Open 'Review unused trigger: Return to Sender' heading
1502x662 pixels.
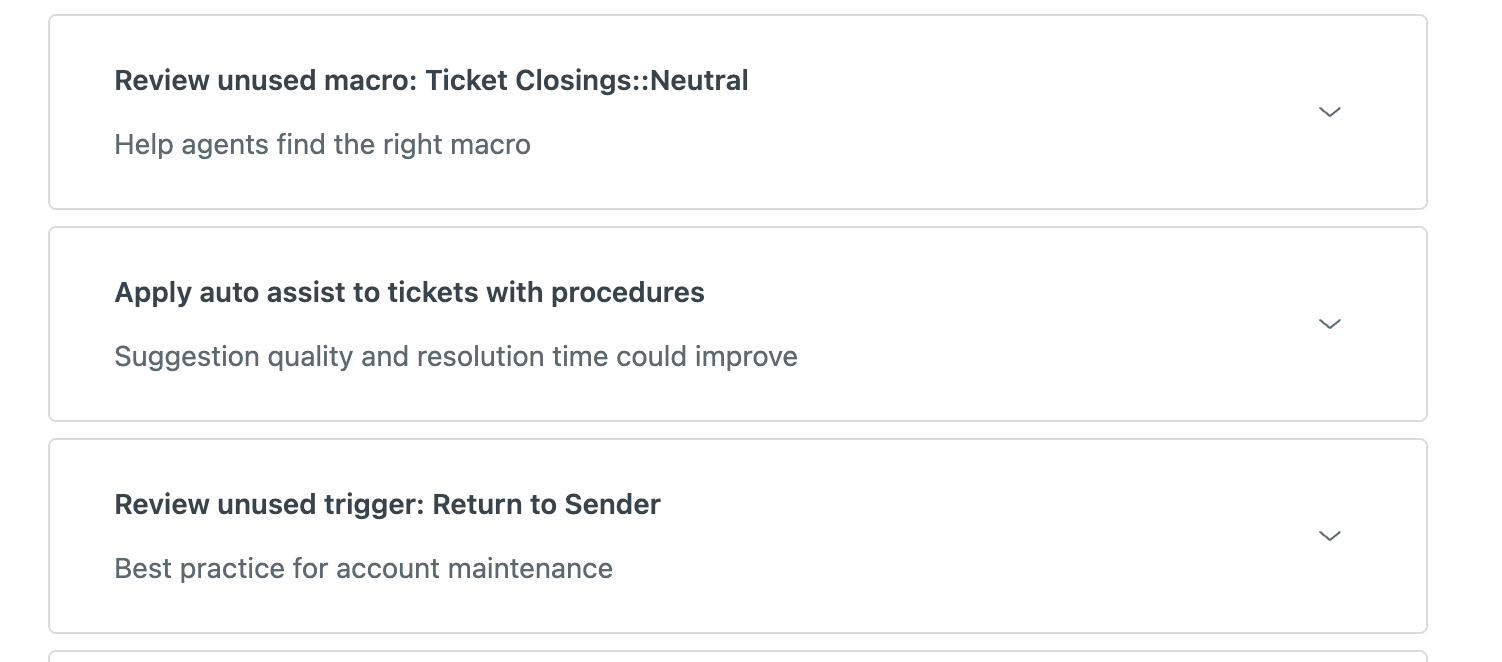[387, 505]
